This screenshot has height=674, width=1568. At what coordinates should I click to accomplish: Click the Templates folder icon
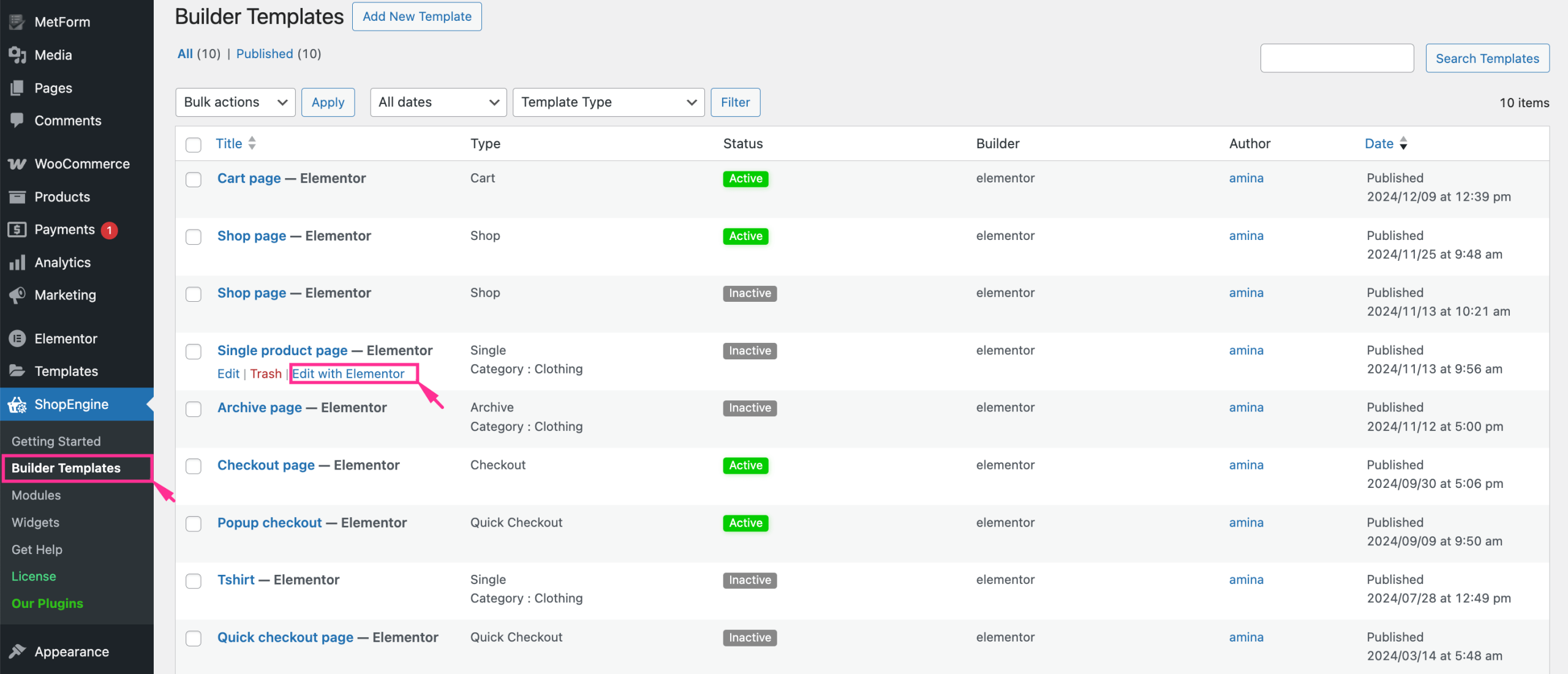(17, 371)
